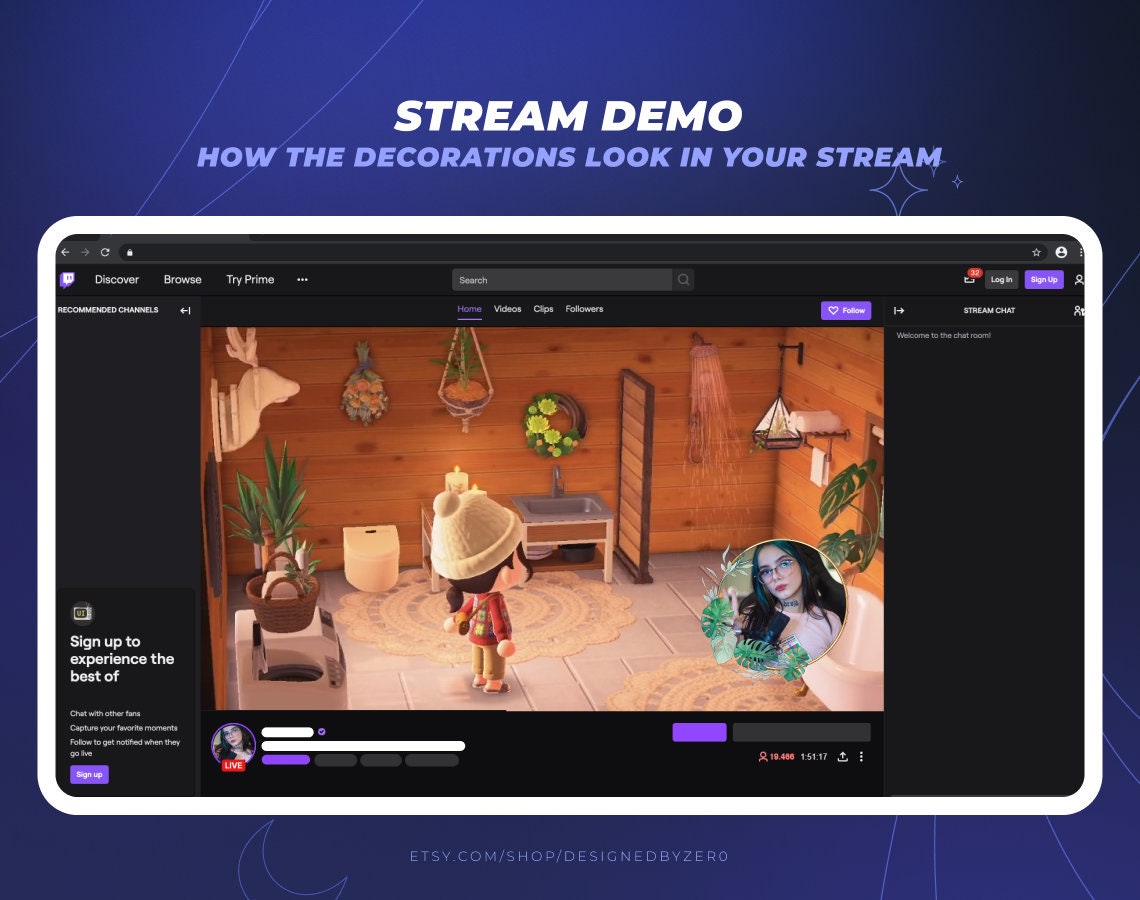Click the streamer avatar with LIVE badge
Viewport: 1140px width, 900px height.
(233, 747)
